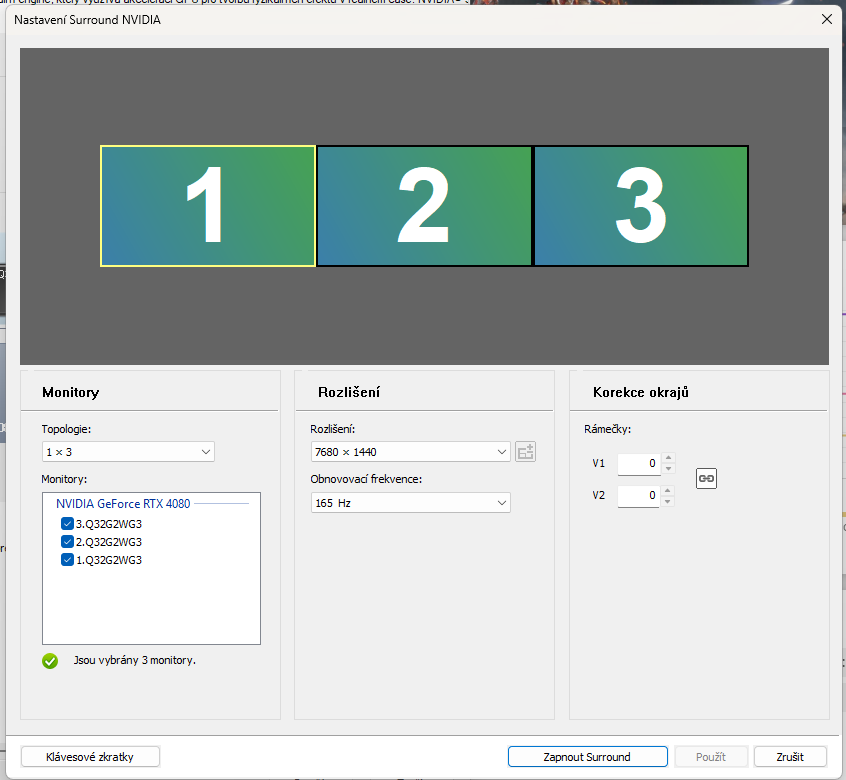Decrease the V2 bezel value with down arrow
The image size is (846, 780).
pyautogui.click(x=669, y=500)
